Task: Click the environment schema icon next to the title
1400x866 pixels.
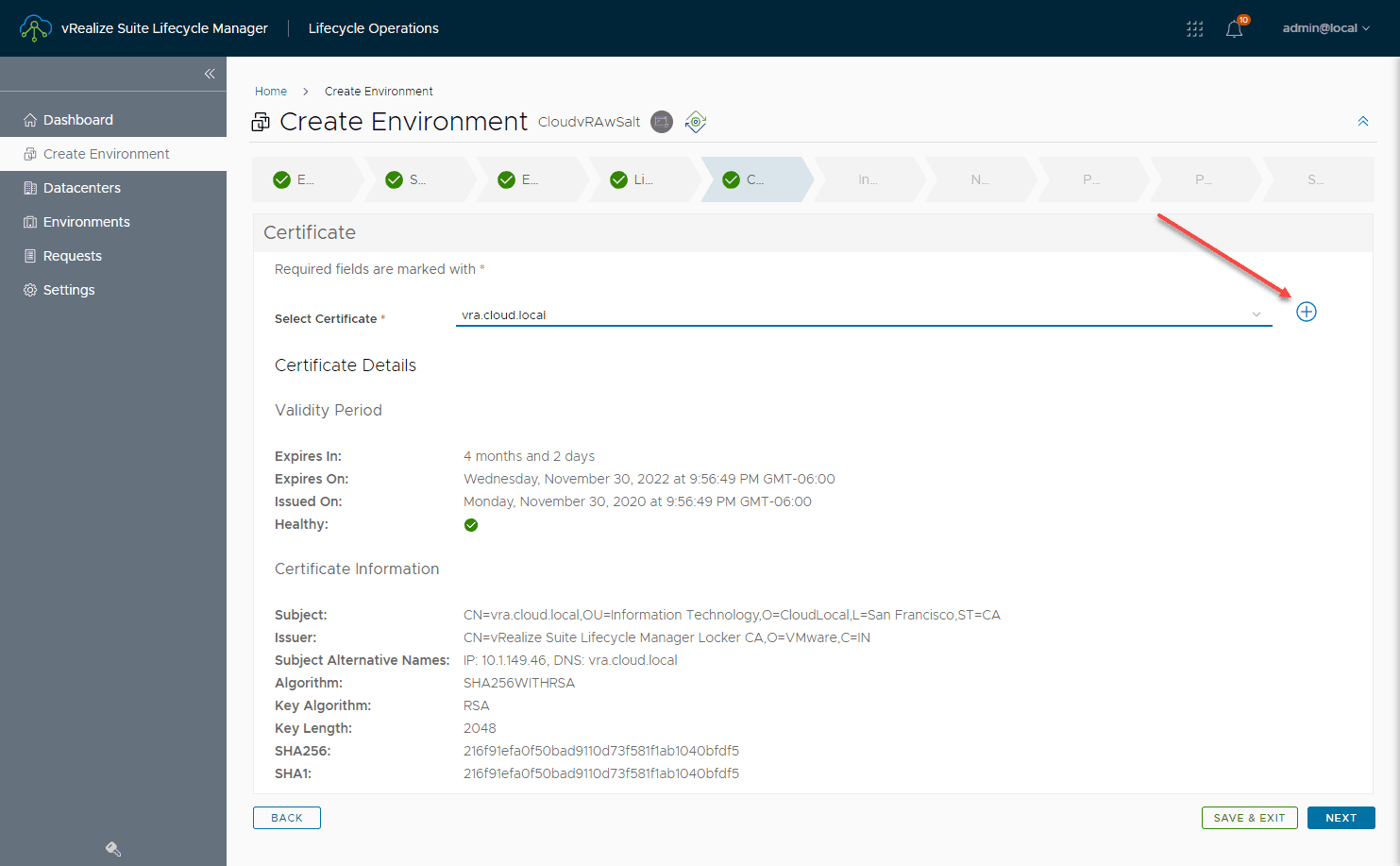Action: 696,121
